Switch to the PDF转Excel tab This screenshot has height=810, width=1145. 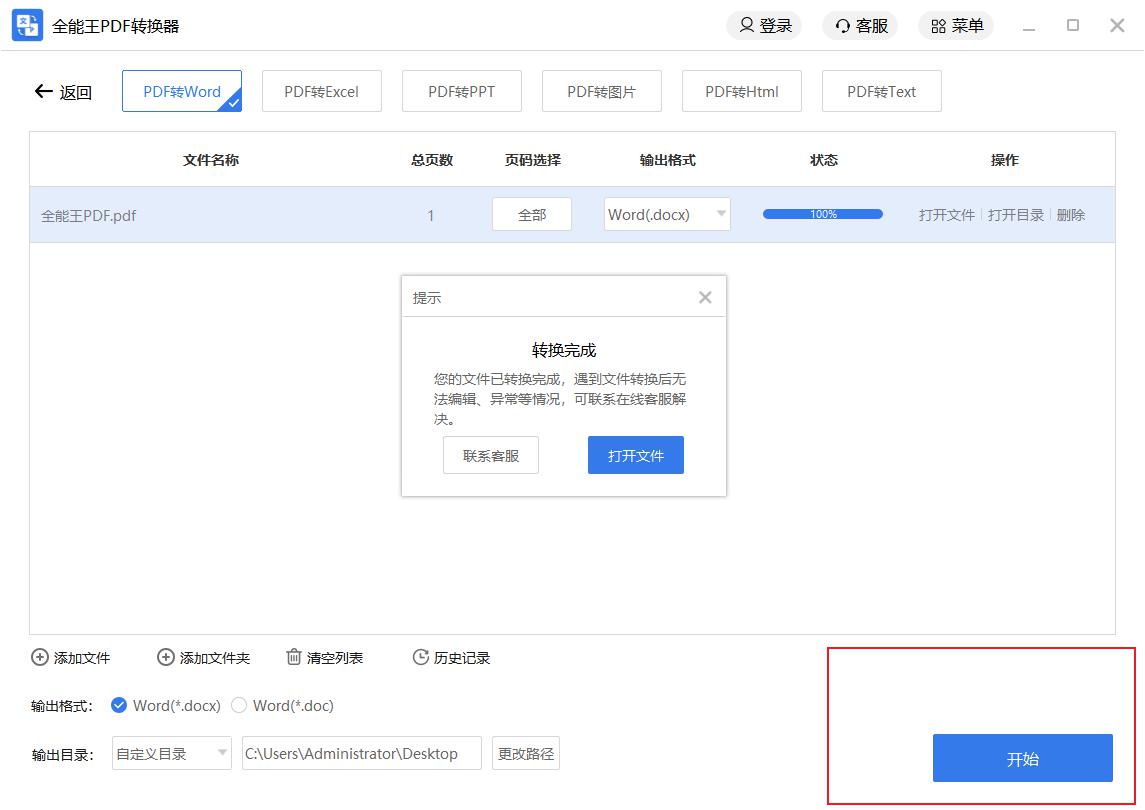point(321,92)
